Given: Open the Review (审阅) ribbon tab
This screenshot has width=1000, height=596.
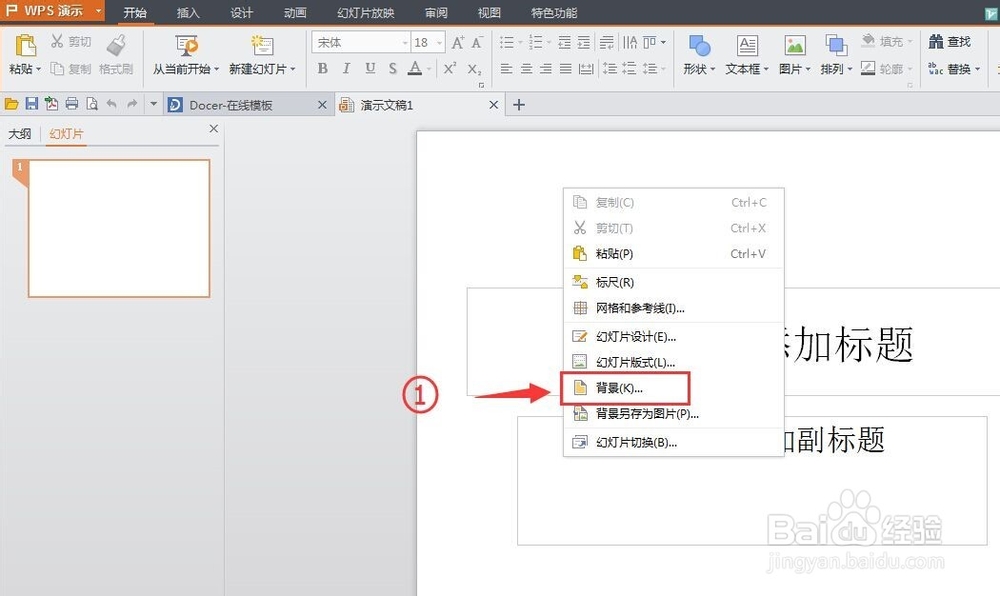Looking at the screenshot, I should coord(436,13).
